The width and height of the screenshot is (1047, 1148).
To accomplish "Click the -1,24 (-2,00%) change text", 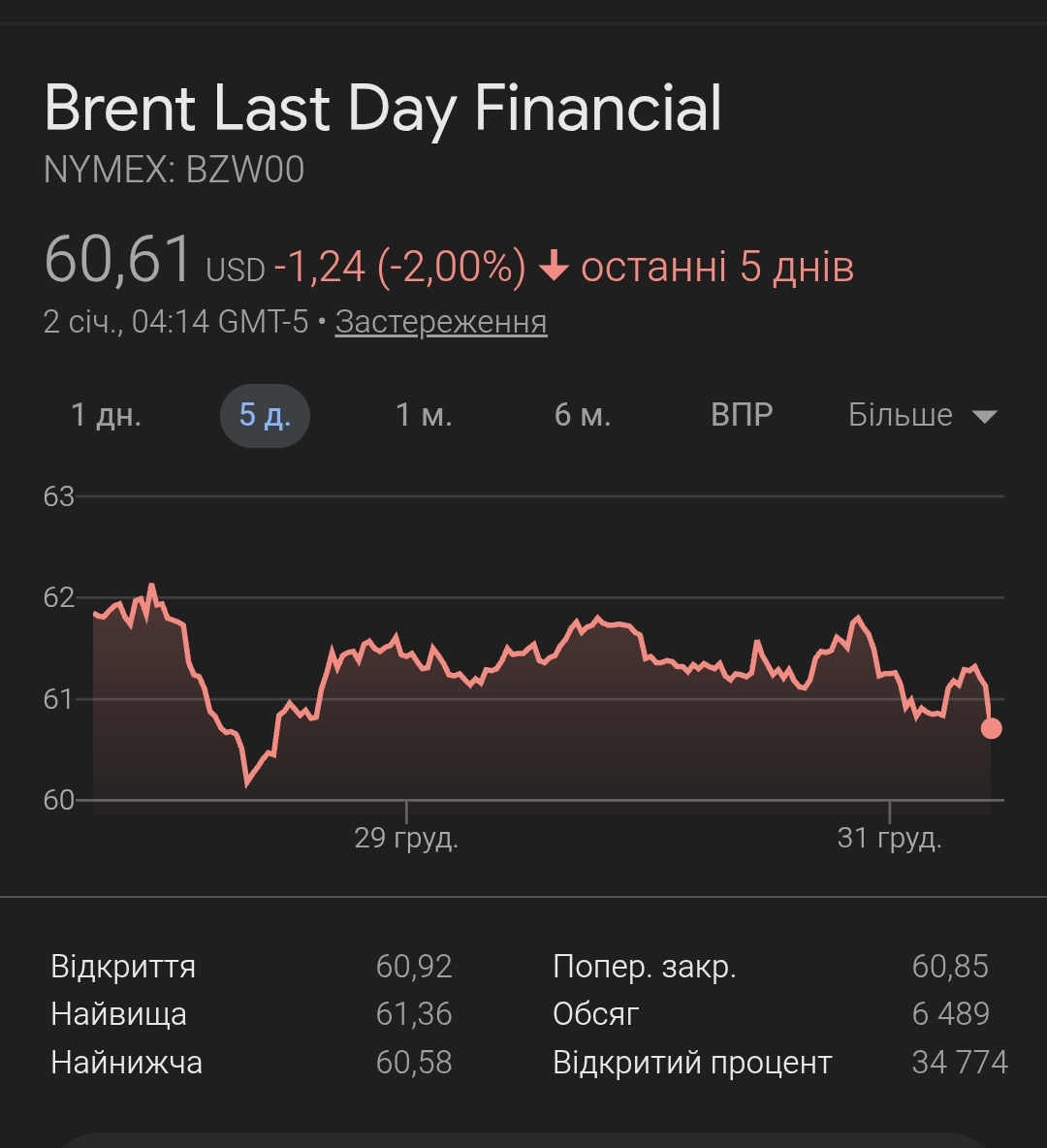I will (399, 267).
